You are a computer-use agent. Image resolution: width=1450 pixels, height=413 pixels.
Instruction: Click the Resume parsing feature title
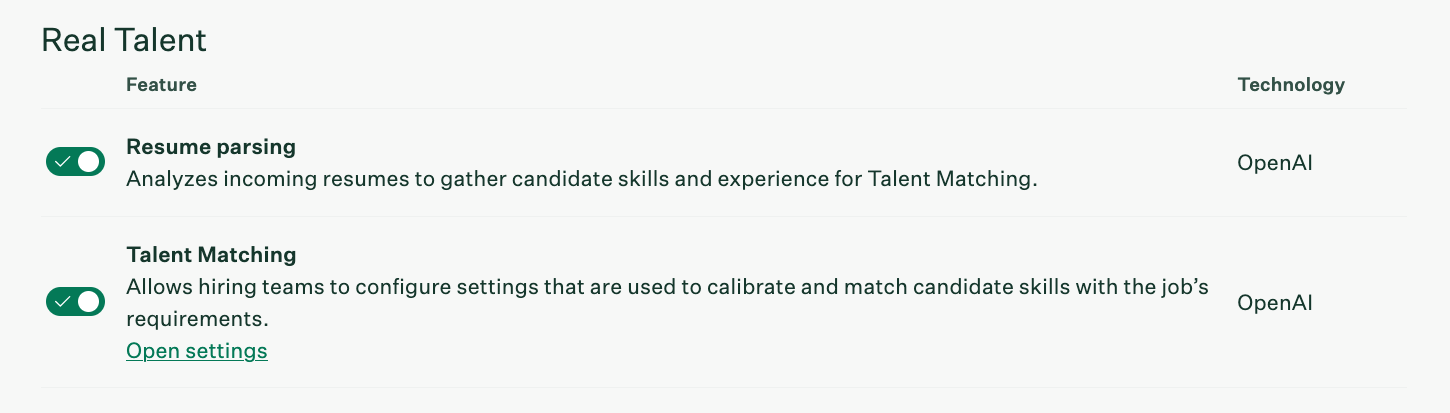point(211,147)
